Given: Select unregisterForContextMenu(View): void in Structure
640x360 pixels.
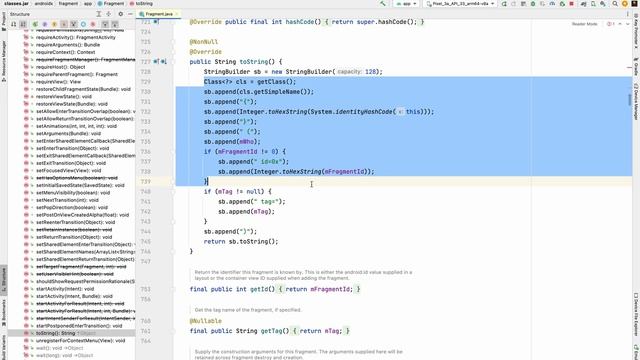Looking at the screenshot, I should point(80,340).
